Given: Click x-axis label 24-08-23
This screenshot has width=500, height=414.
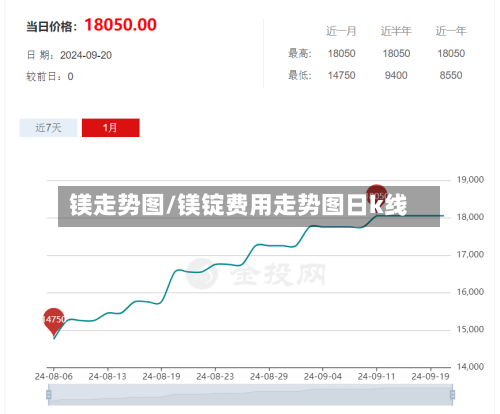Looking at the screenshot, I should [x=215, y=376].
